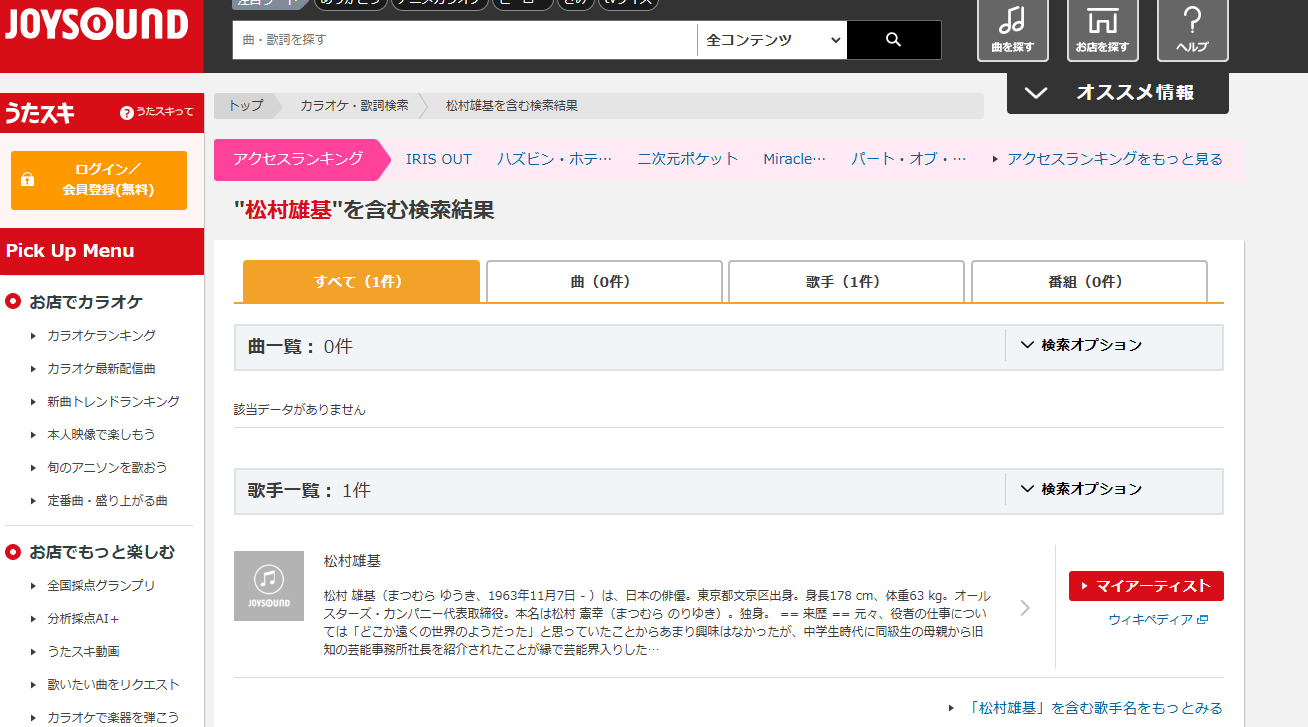Expand 検索オプション in 歌手一覧 section
Viewport: 1308px width, 727px height.
(x=1081, y=489)
